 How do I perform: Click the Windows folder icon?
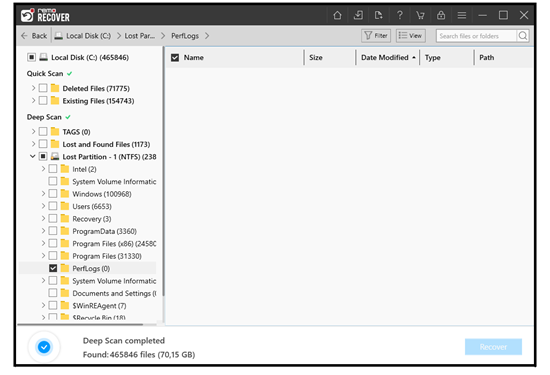tap(65, 194)
